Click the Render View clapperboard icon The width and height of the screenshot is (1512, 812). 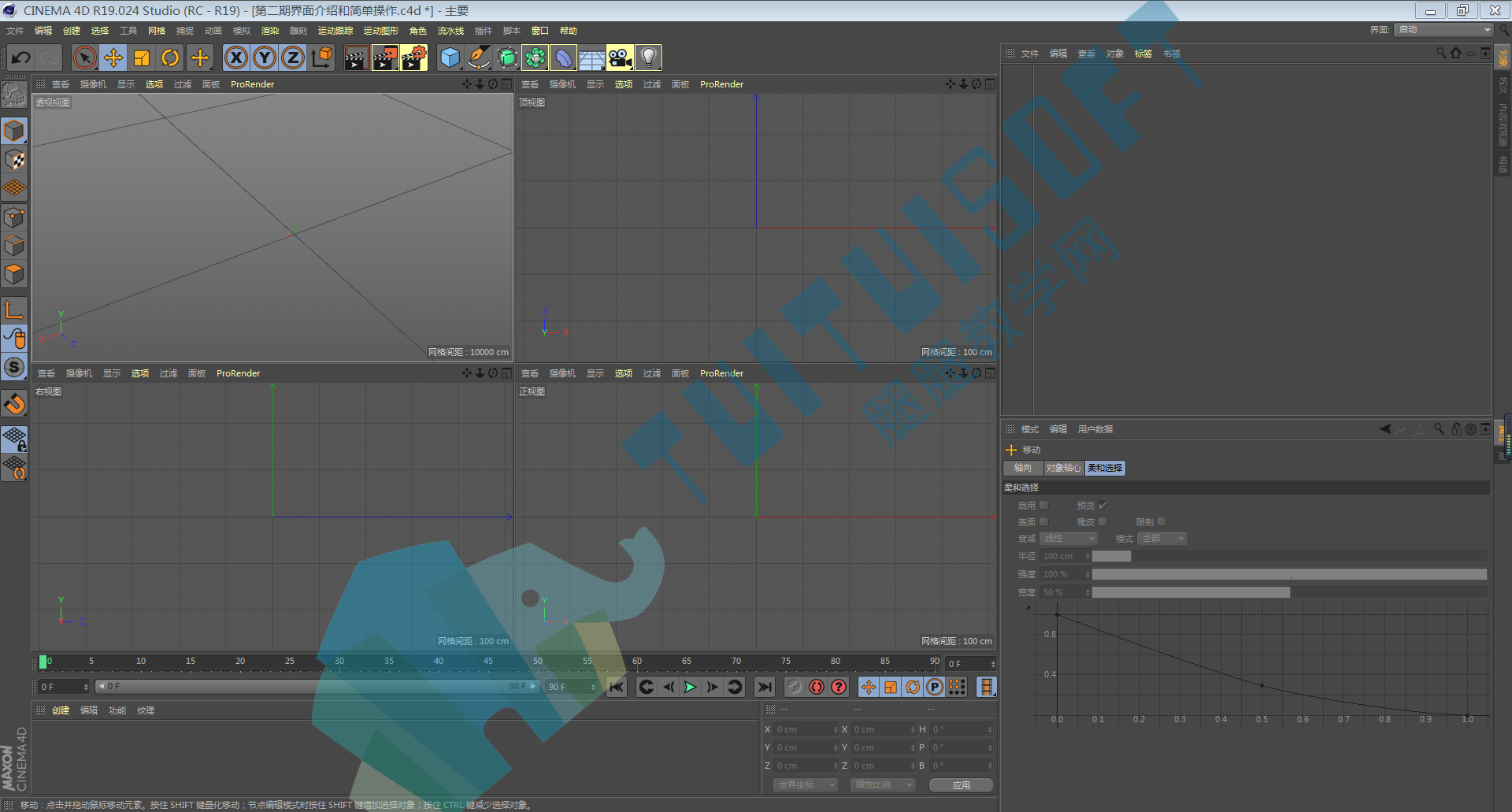(356, 57)
